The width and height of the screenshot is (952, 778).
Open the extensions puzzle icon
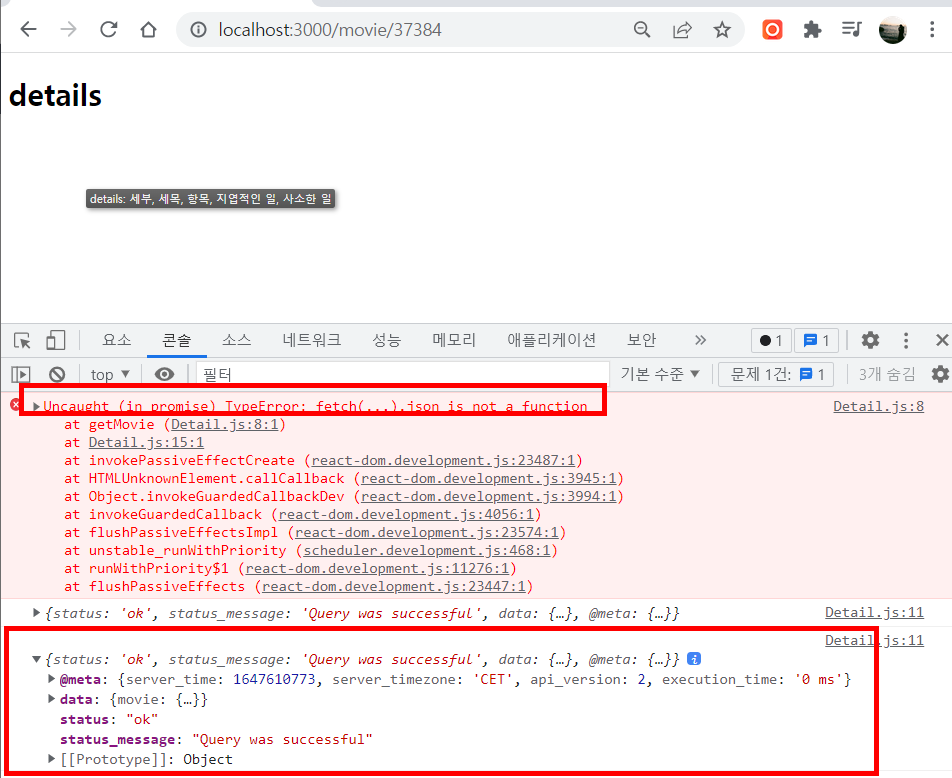pos(812,29)
